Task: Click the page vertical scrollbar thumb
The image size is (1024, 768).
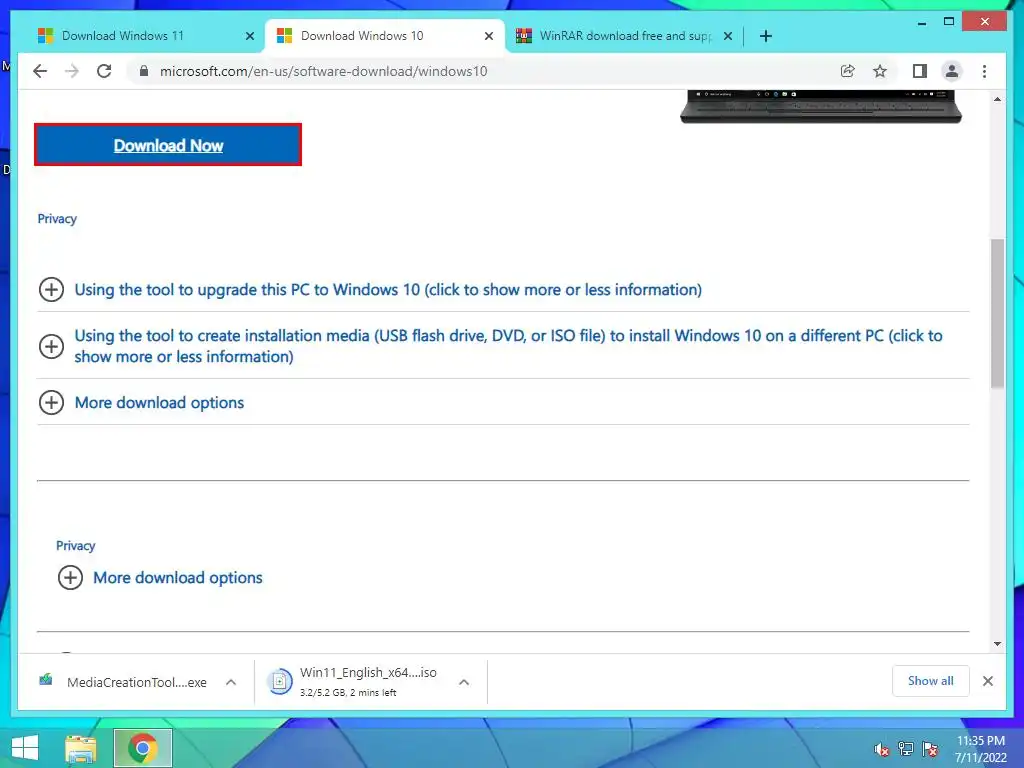Action: click(x=997, y=313)
